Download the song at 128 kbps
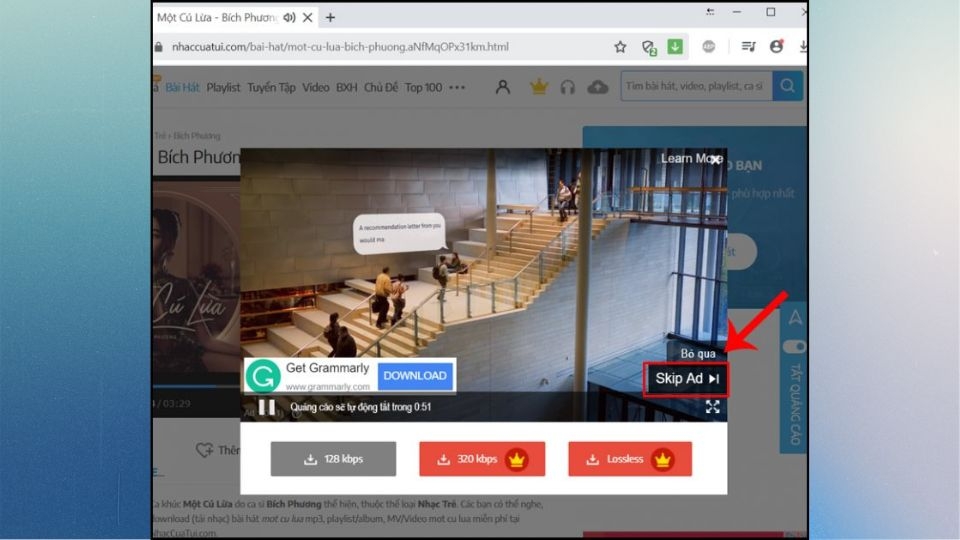The image size is (960, 540). pyautogui.click(x=333, y=459)
